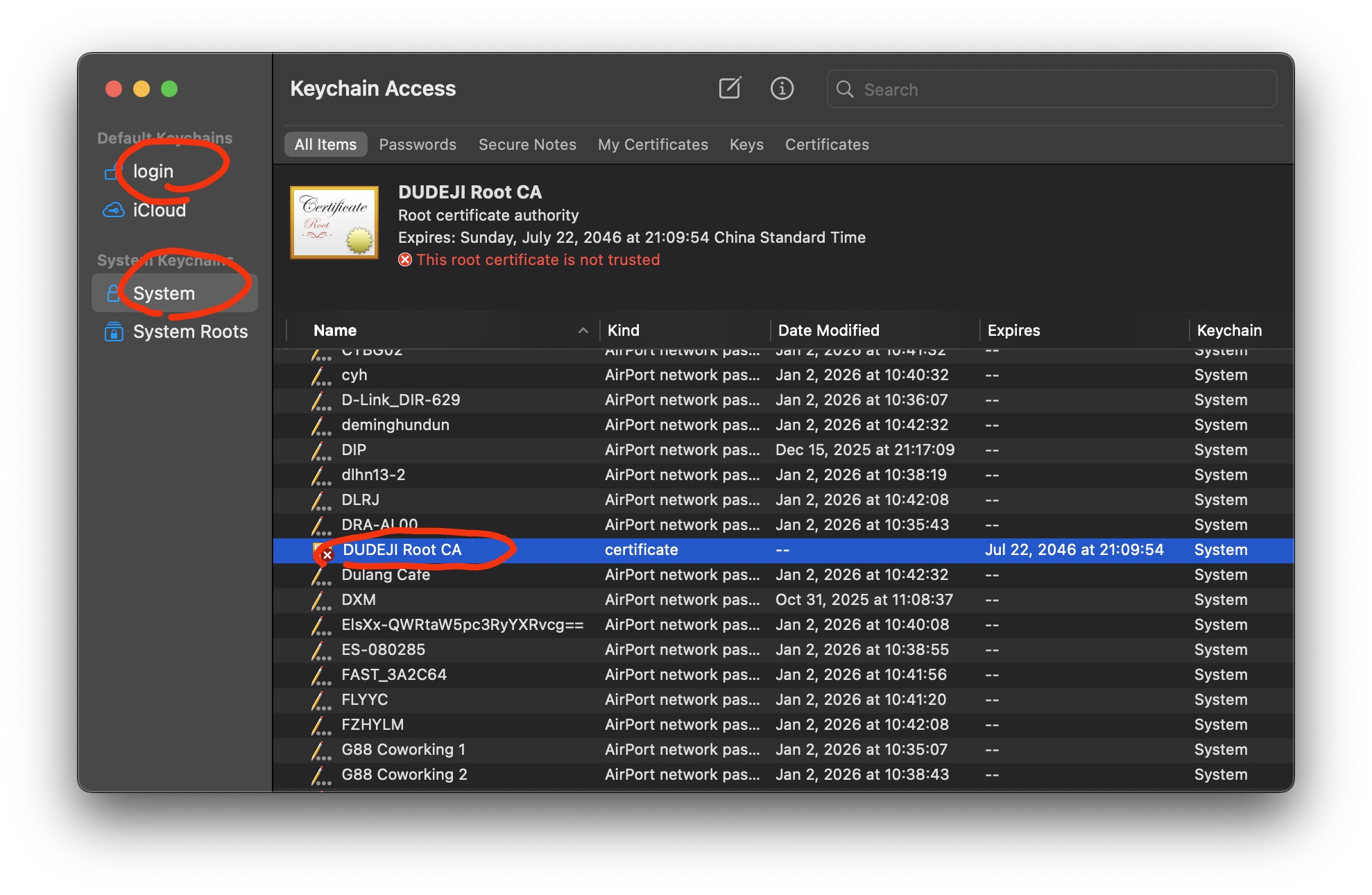The image size is (1372, 895).
Task: Click the password icon for DRA-AL00
Action: coord(320,525)
